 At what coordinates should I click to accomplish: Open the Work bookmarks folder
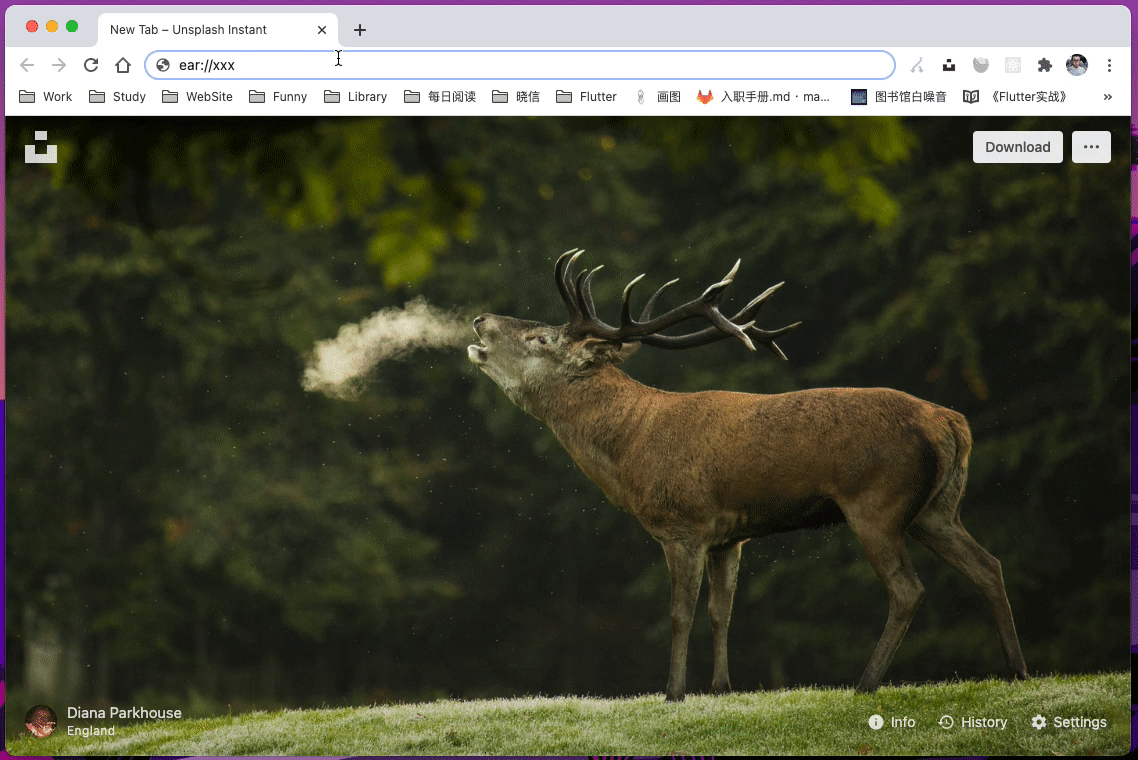pos(46,97)
